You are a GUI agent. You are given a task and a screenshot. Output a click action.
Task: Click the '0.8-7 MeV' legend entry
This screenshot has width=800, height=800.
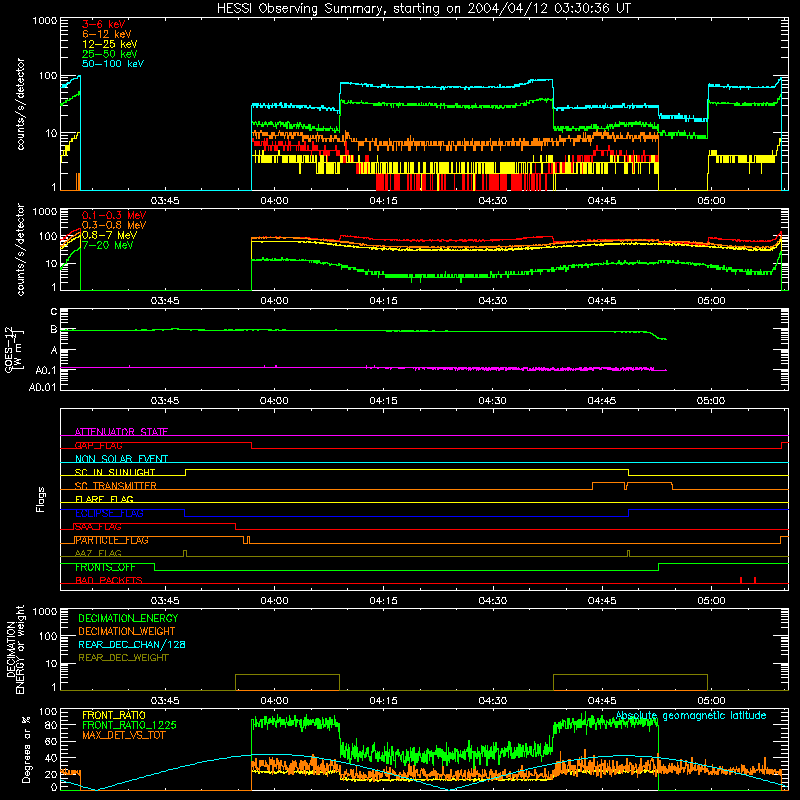(109, 235)
